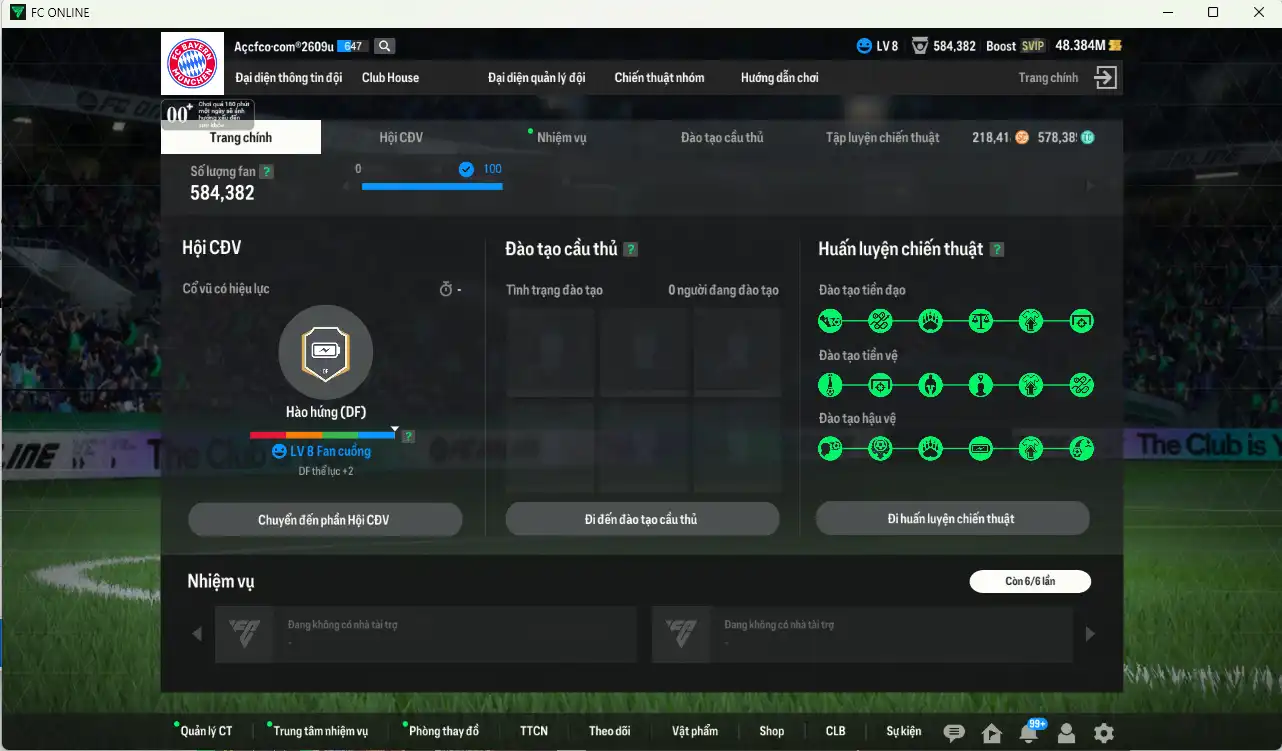Click the player location icon in Đào tạo tiền vệ
The width and height of the screenshot is (1282, 751).
pyautogui.click(x=981, y=385)
